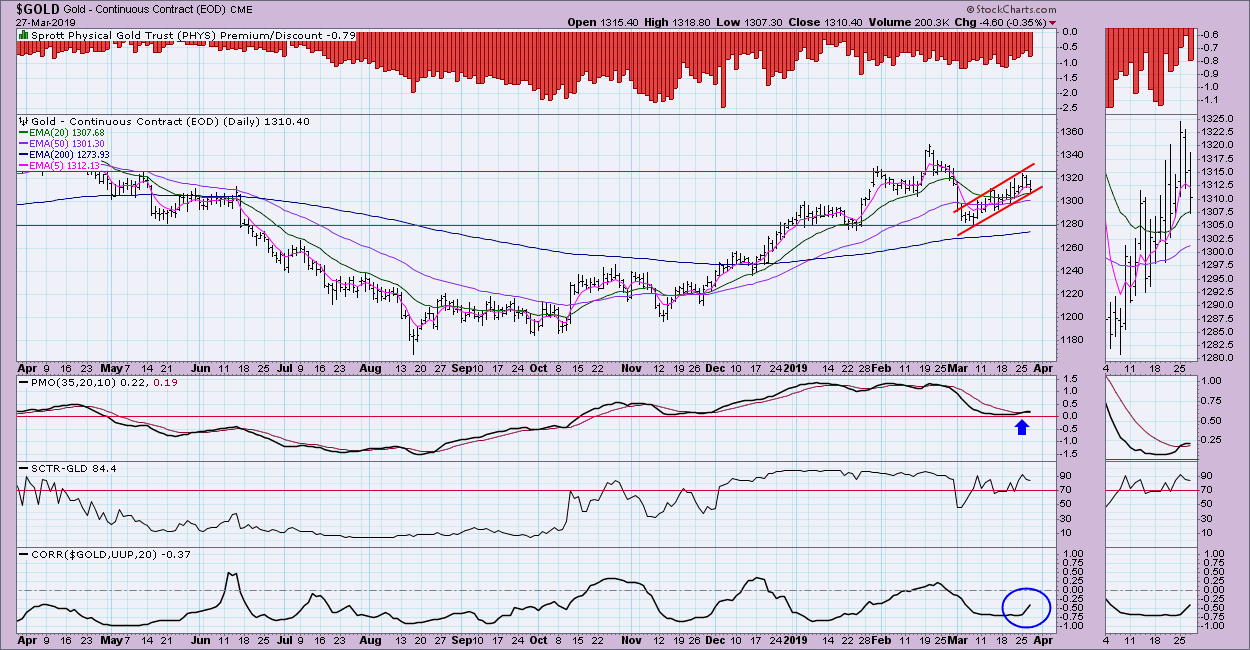The height and width of the screenshot is (650, 1250).
Task: Click the 1220 price axis label
Action: [1073, 293]
